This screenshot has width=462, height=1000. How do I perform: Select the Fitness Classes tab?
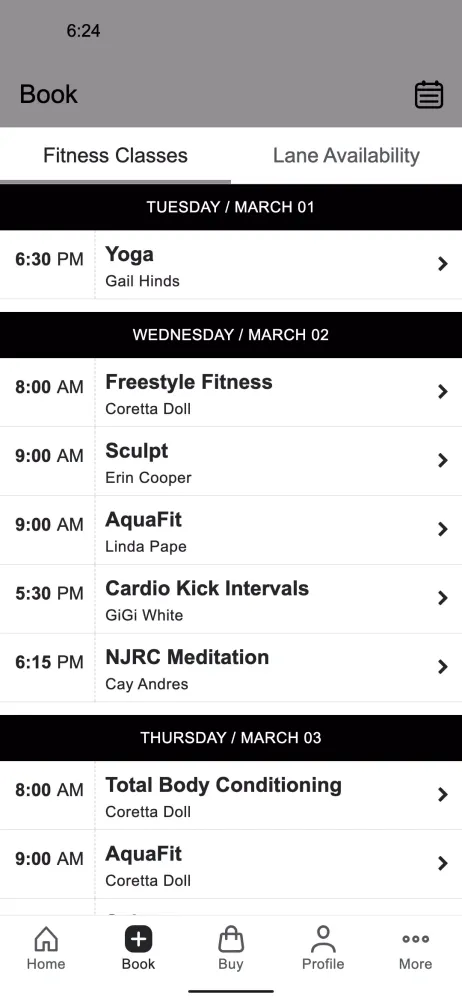coord(116,156)
